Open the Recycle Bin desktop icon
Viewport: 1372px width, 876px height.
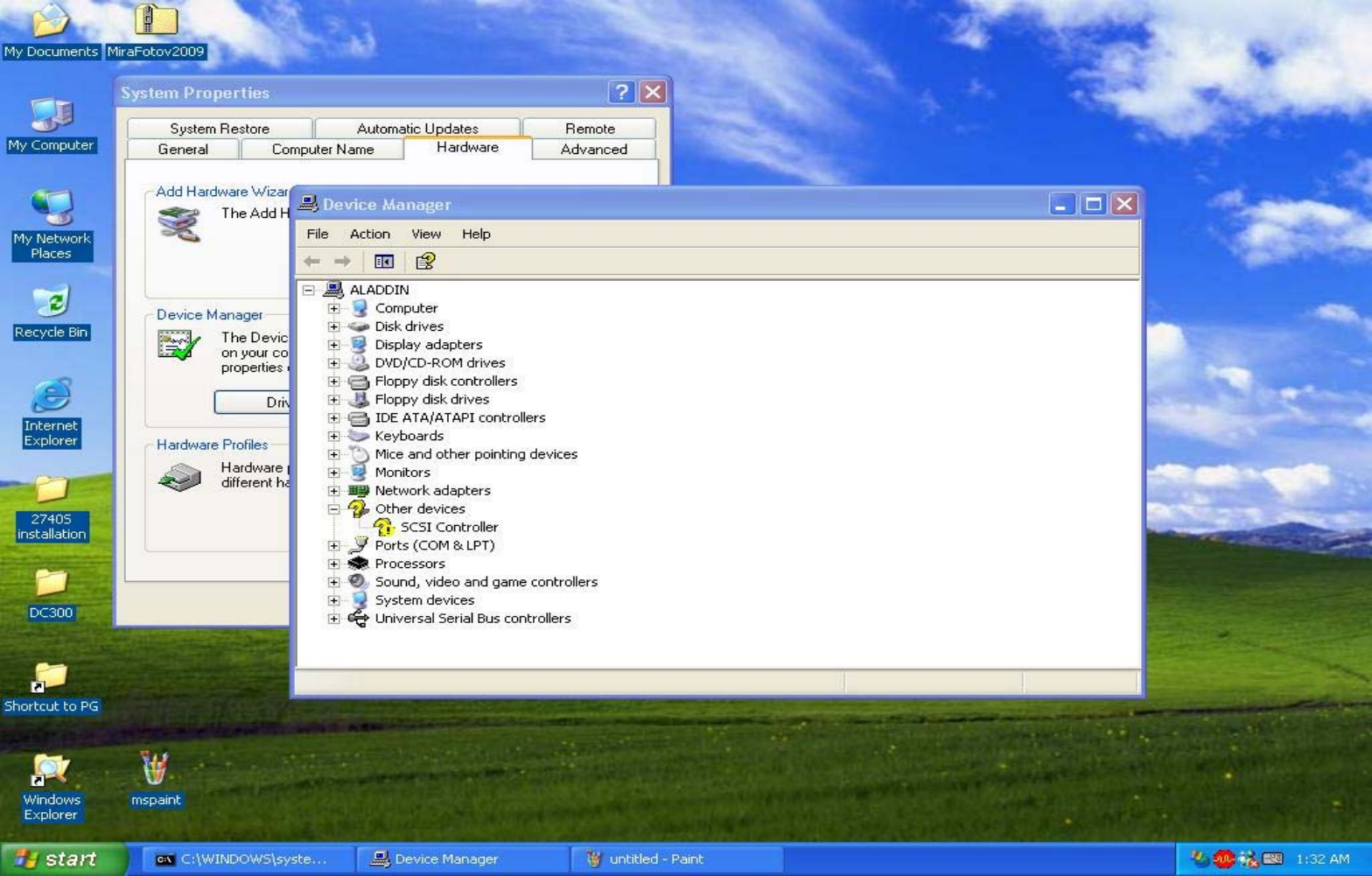pyautogui.click(x=51, y=312)
